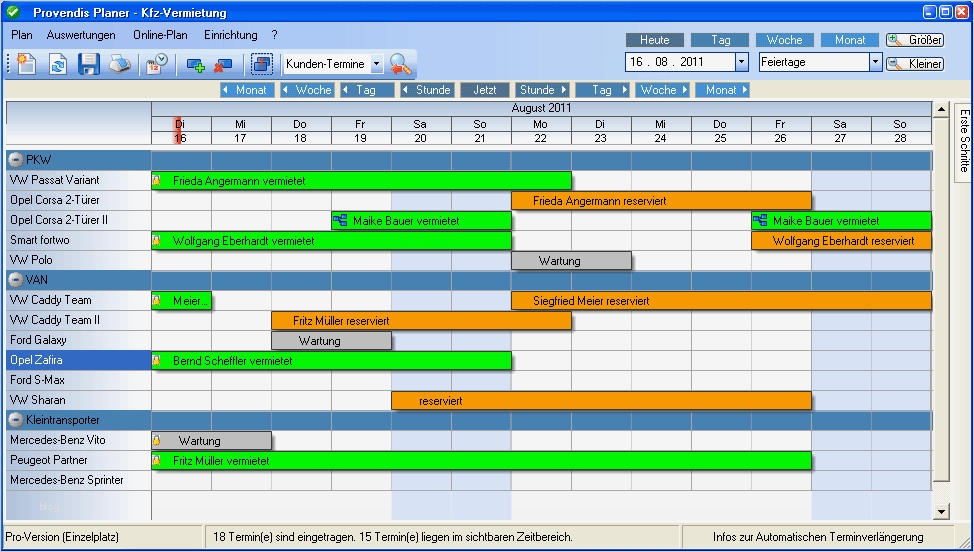Print the plan with the printer icon
This screenshot has width=974, height=552.
[x=121, y=64]
